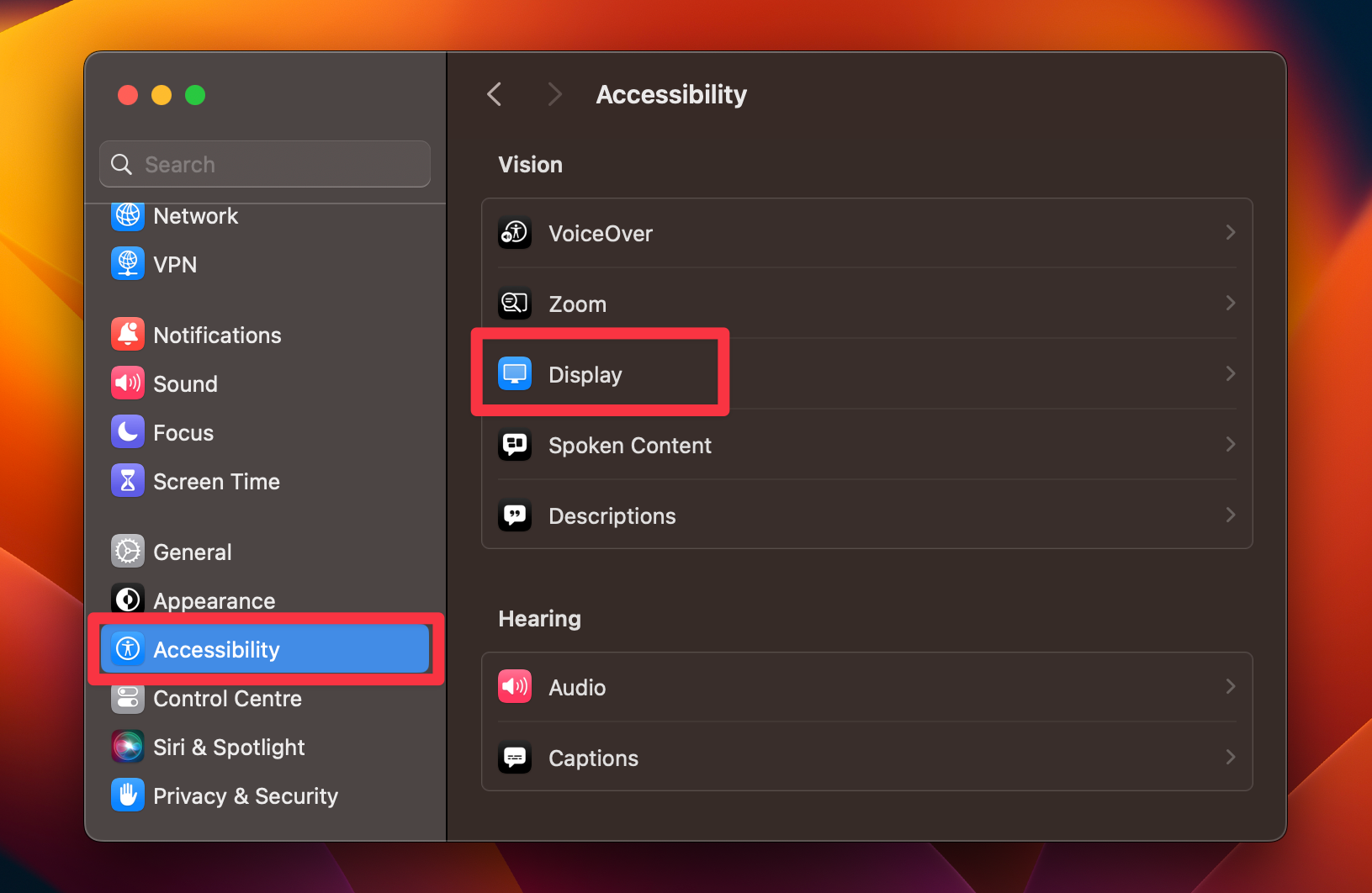Image resolution: width=1372 pixels, height=893 pixels.
Task: Open Descriptions via its quote icon
Action: pos(514,515)
